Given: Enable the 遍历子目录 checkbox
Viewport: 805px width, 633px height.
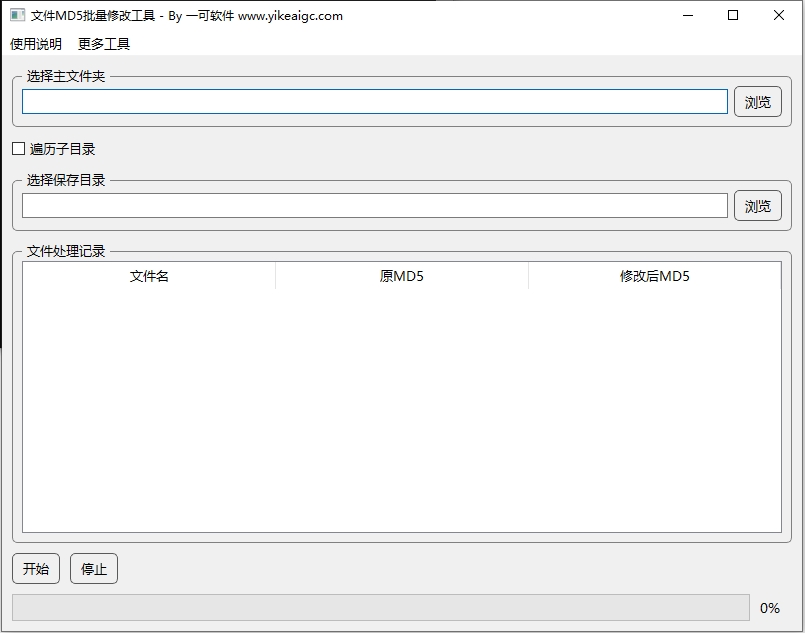Looking at the screenshot, I should pyautogui.click(x=18, y=149).
